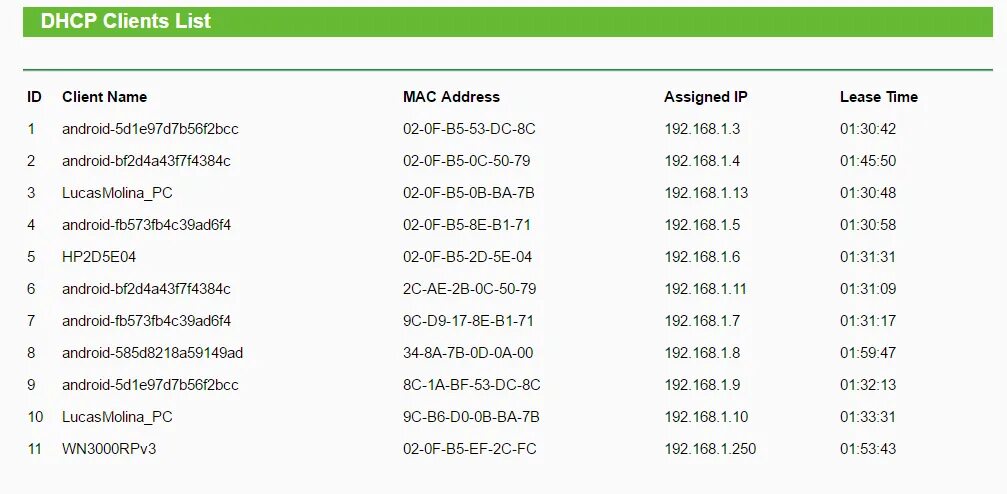This screenshot has height=494, width=1007.
Task: Select the Client Name column header
Action: [105, 97]
